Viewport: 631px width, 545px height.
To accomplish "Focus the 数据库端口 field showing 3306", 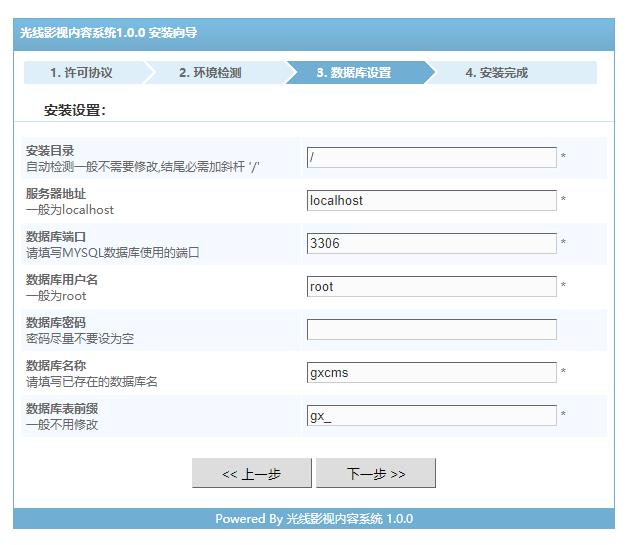I will point(431,244).
